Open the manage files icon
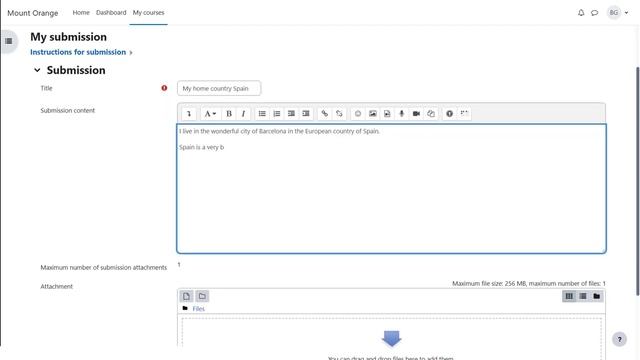 click(x=431, y=113)
